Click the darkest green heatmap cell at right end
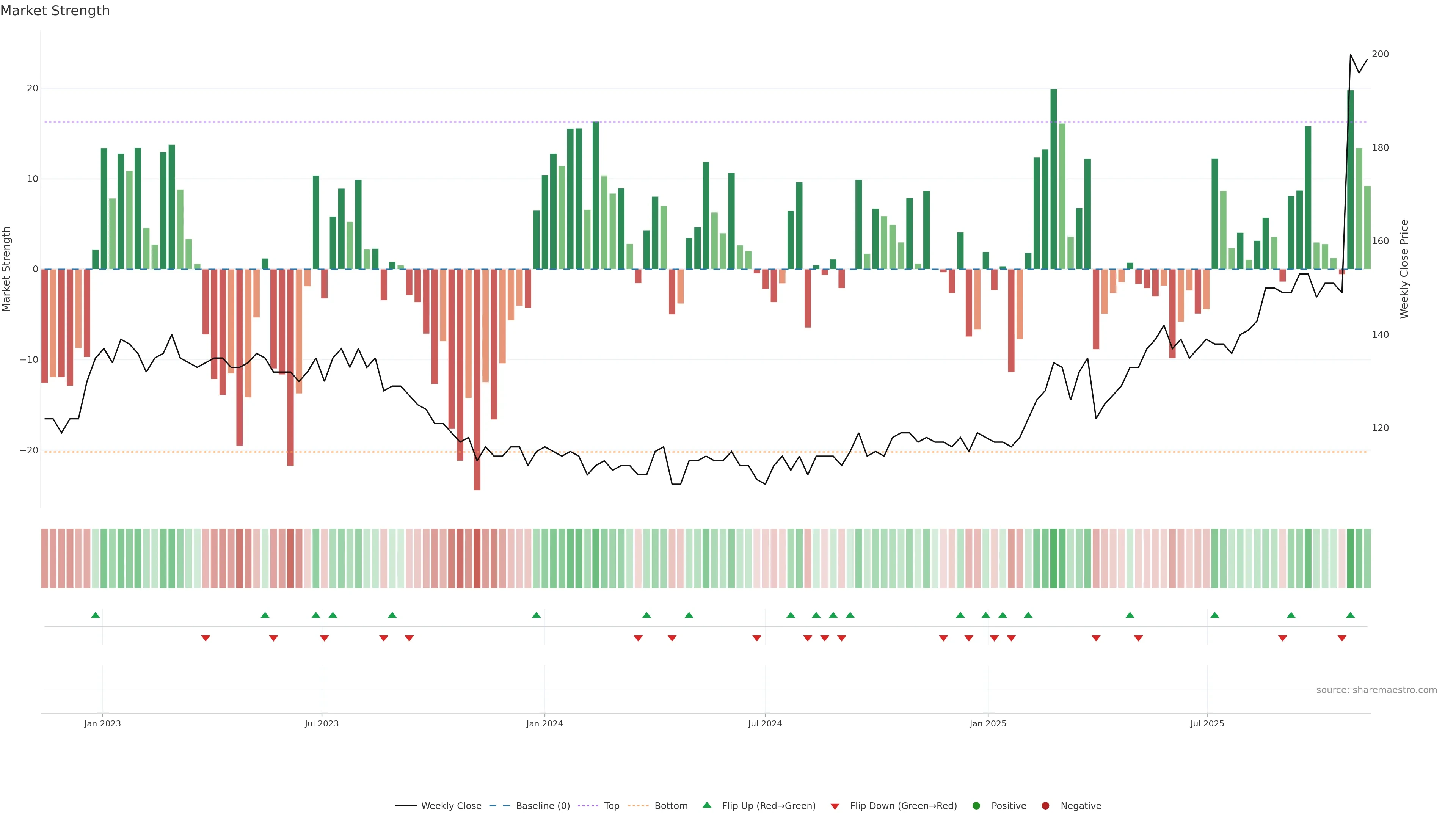This screenshot has width=1456, height=819. point(1350,559)
